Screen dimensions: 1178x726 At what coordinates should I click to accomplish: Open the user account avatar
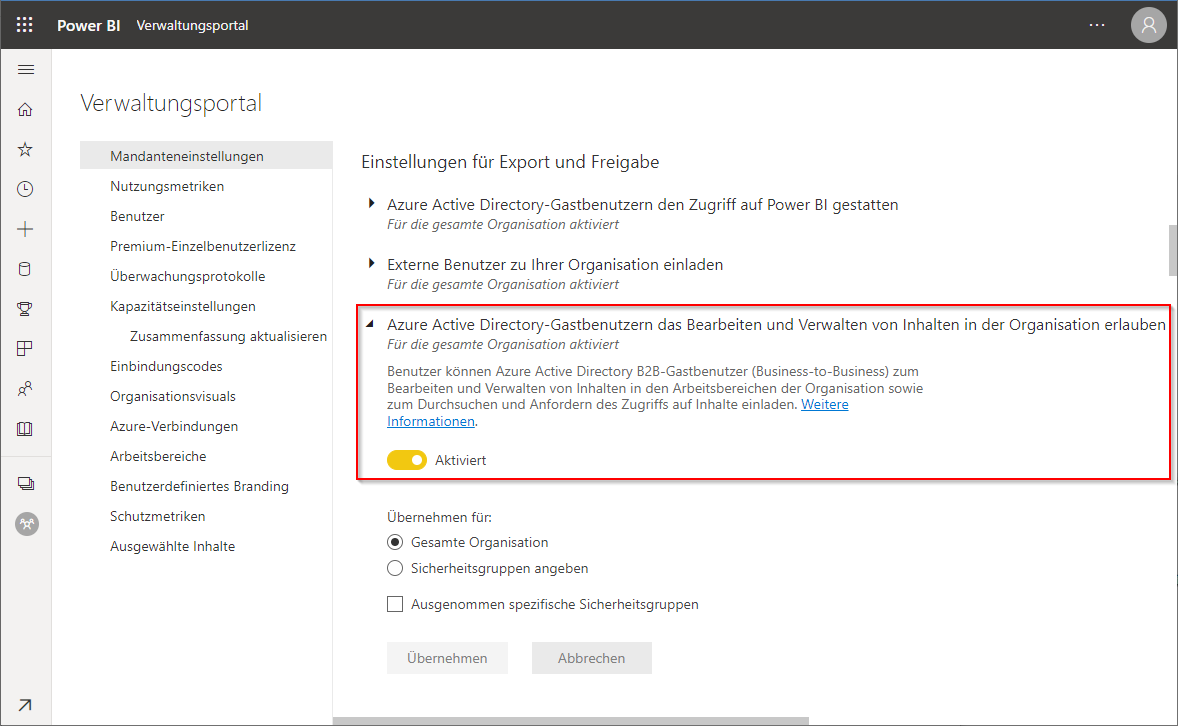(1148, 25)
